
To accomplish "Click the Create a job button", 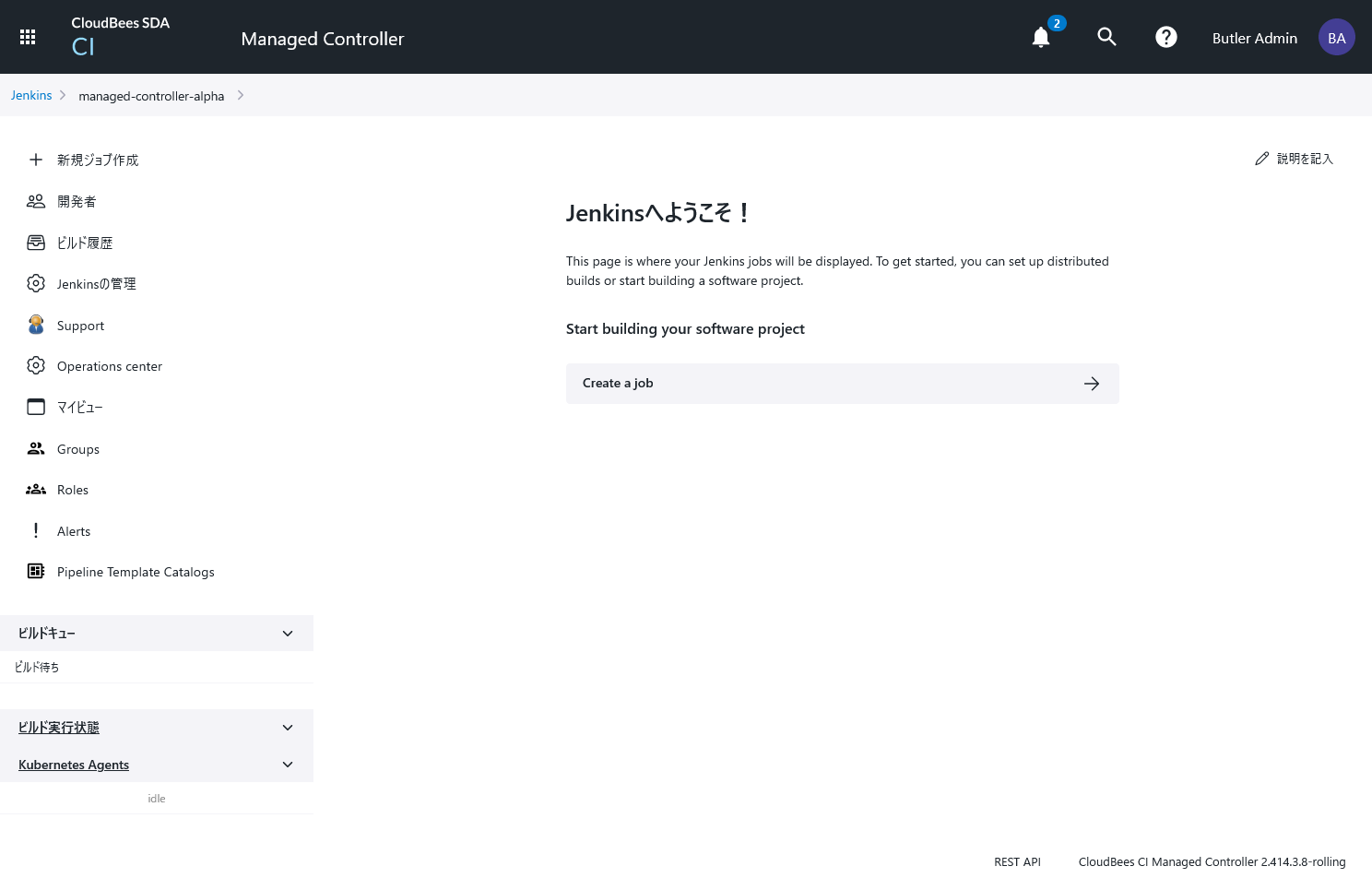I will (x=842, y=383).
